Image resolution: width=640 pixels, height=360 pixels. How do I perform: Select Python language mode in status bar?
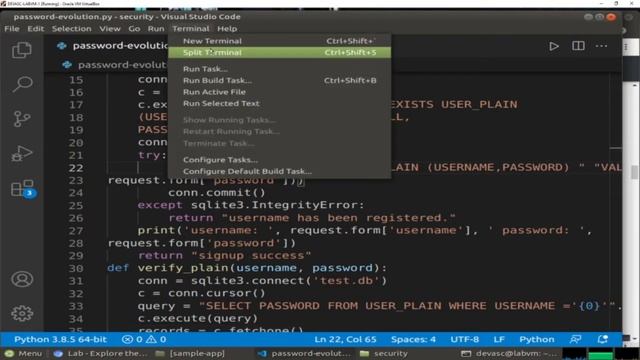click(x=537, y=339)
